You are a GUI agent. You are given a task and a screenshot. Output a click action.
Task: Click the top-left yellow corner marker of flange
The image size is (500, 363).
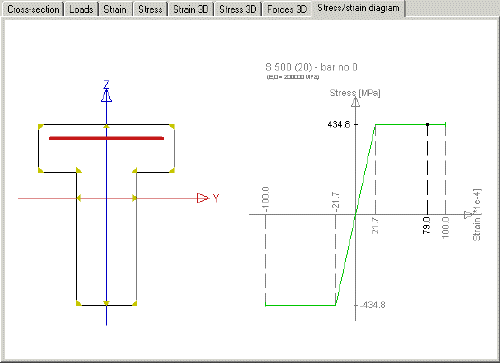[41, 127]
